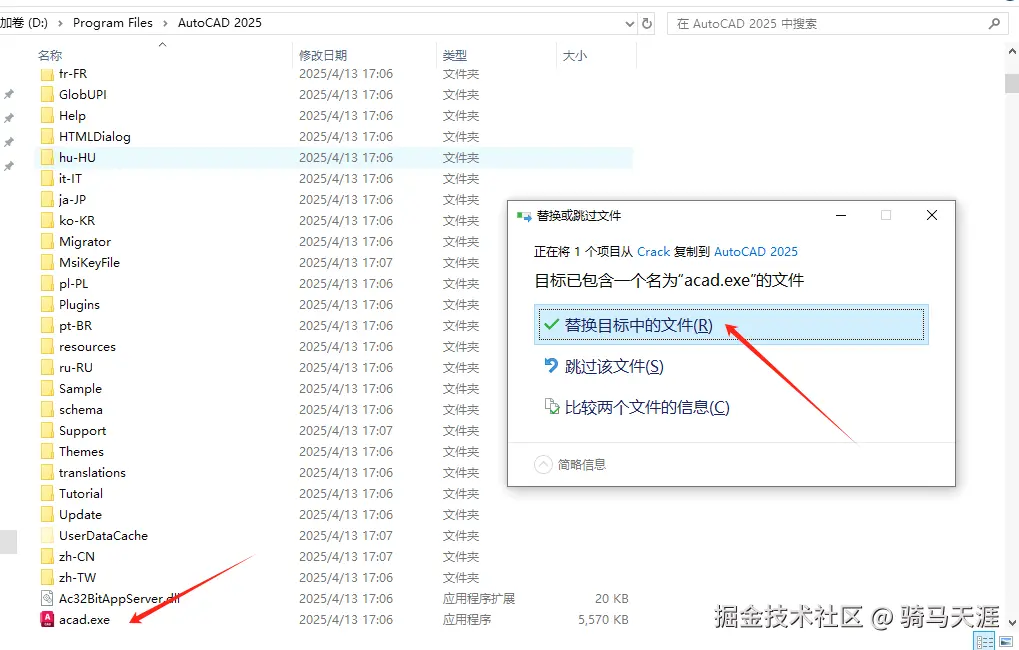Select the ja-JP folder name
Image resolution: width=1019 pixels, height=650 pixels.
72,200
